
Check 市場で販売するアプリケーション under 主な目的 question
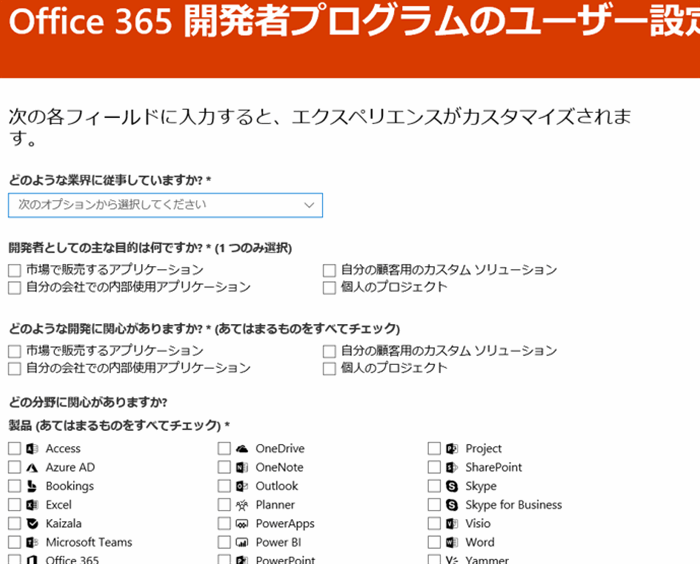click(14, 270)
